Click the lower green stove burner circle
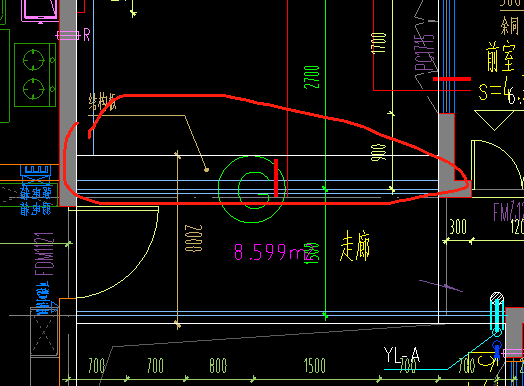 click(x=33, y=89)
